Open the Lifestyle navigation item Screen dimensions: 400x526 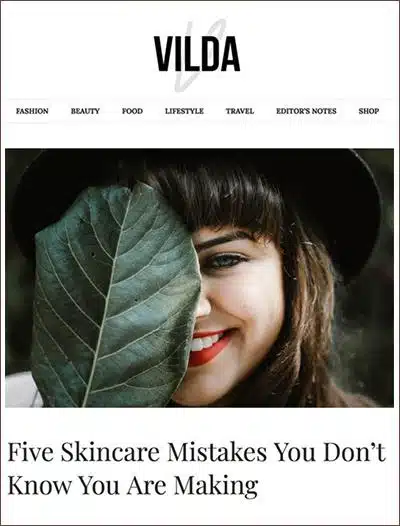[184, 111]
